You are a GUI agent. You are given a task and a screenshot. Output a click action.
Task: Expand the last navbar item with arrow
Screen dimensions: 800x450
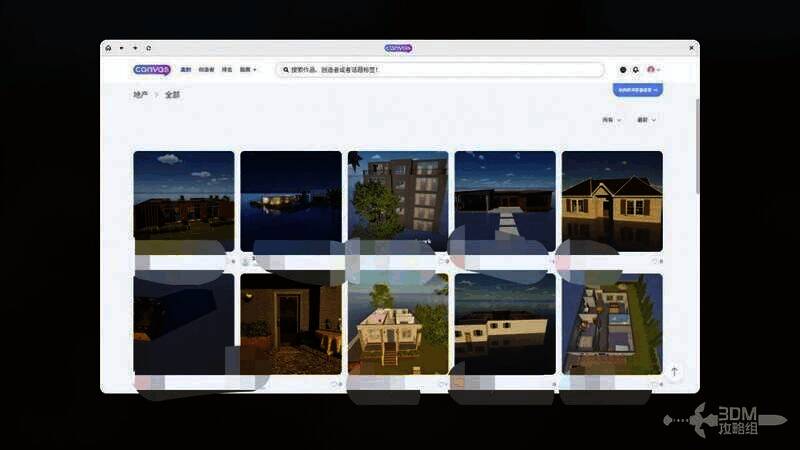coord(248,70)
